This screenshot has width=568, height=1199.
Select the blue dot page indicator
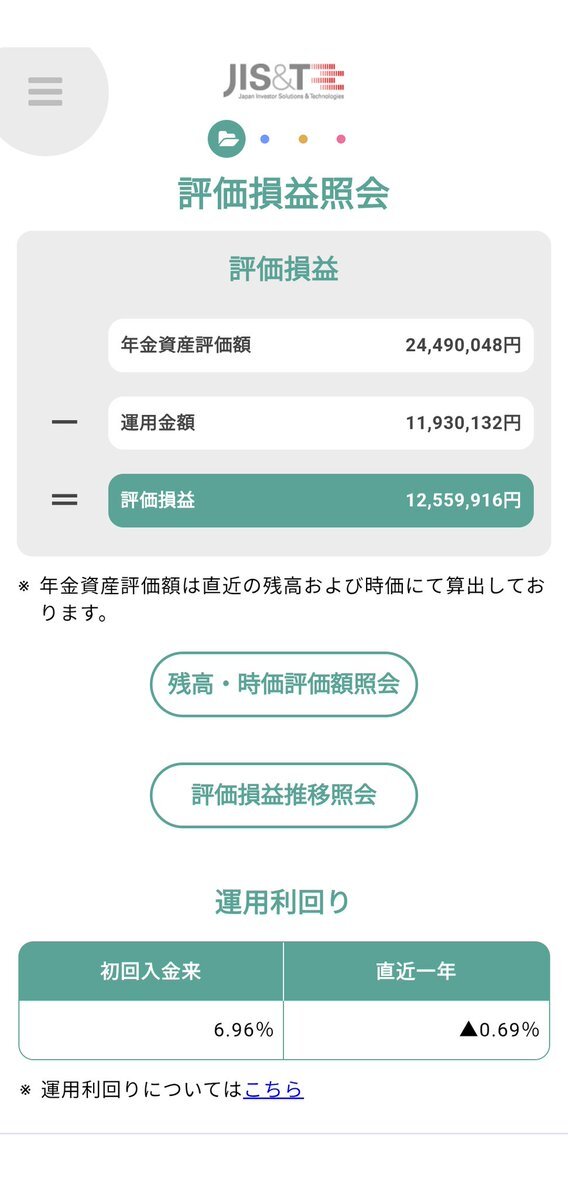pos(265,139)
